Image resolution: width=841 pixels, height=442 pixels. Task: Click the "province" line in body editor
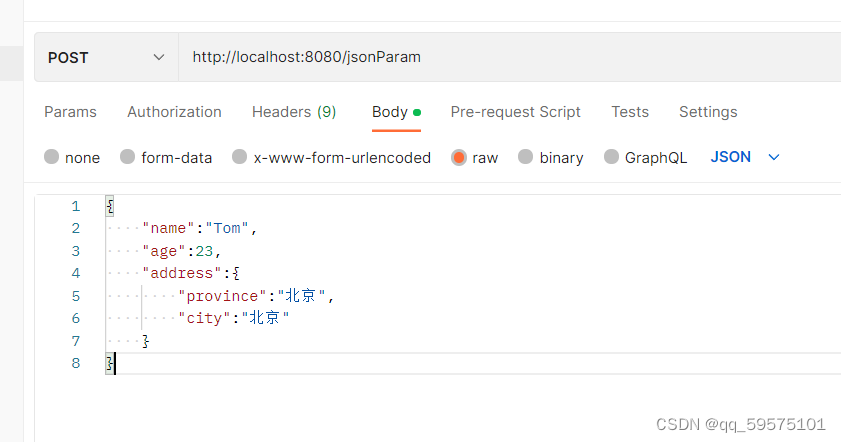256,296
